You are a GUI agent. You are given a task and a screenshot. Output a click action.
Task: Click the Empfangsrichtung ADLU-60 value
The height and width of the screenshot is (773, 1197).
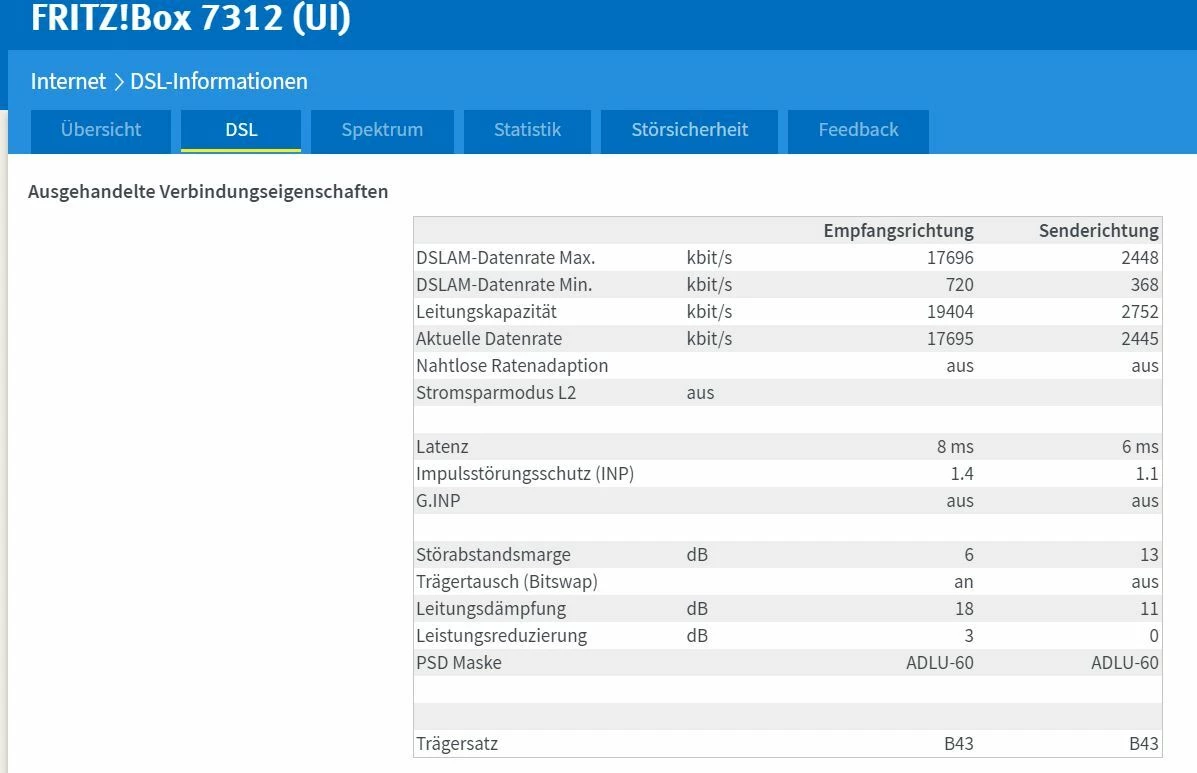(x=940, y=662)
